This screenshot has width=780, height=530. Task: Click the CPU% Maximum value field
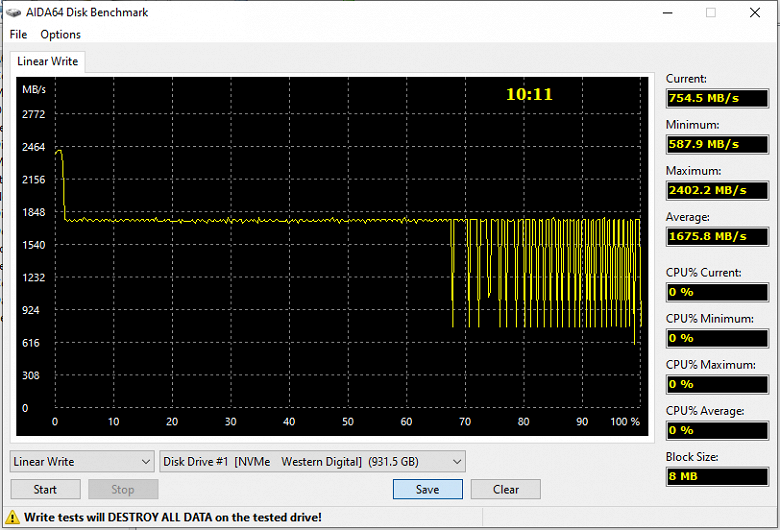pyautogui.click(x=717, y=384)
